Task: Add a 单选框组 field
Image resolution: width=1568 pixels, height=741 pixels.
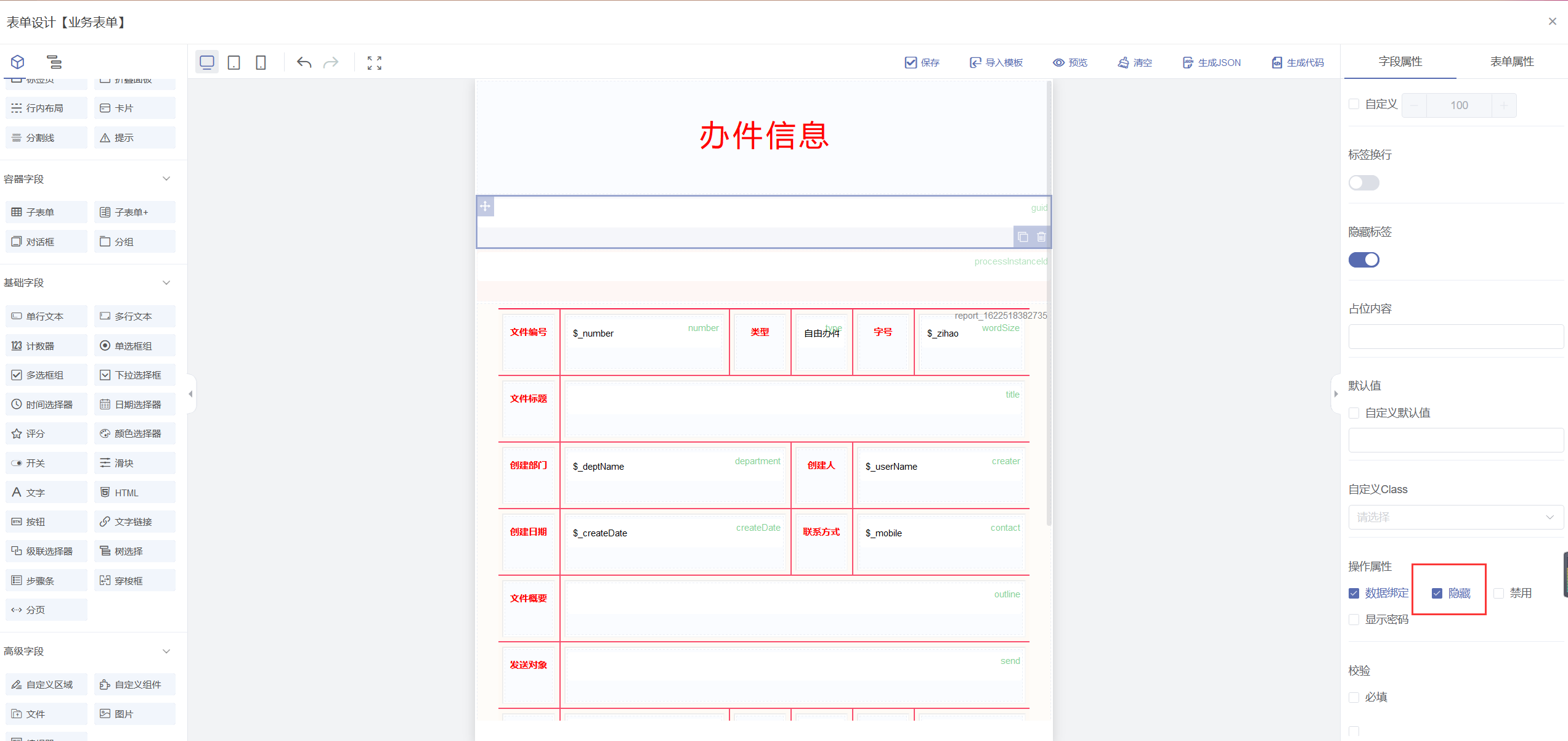Action: 135,346
